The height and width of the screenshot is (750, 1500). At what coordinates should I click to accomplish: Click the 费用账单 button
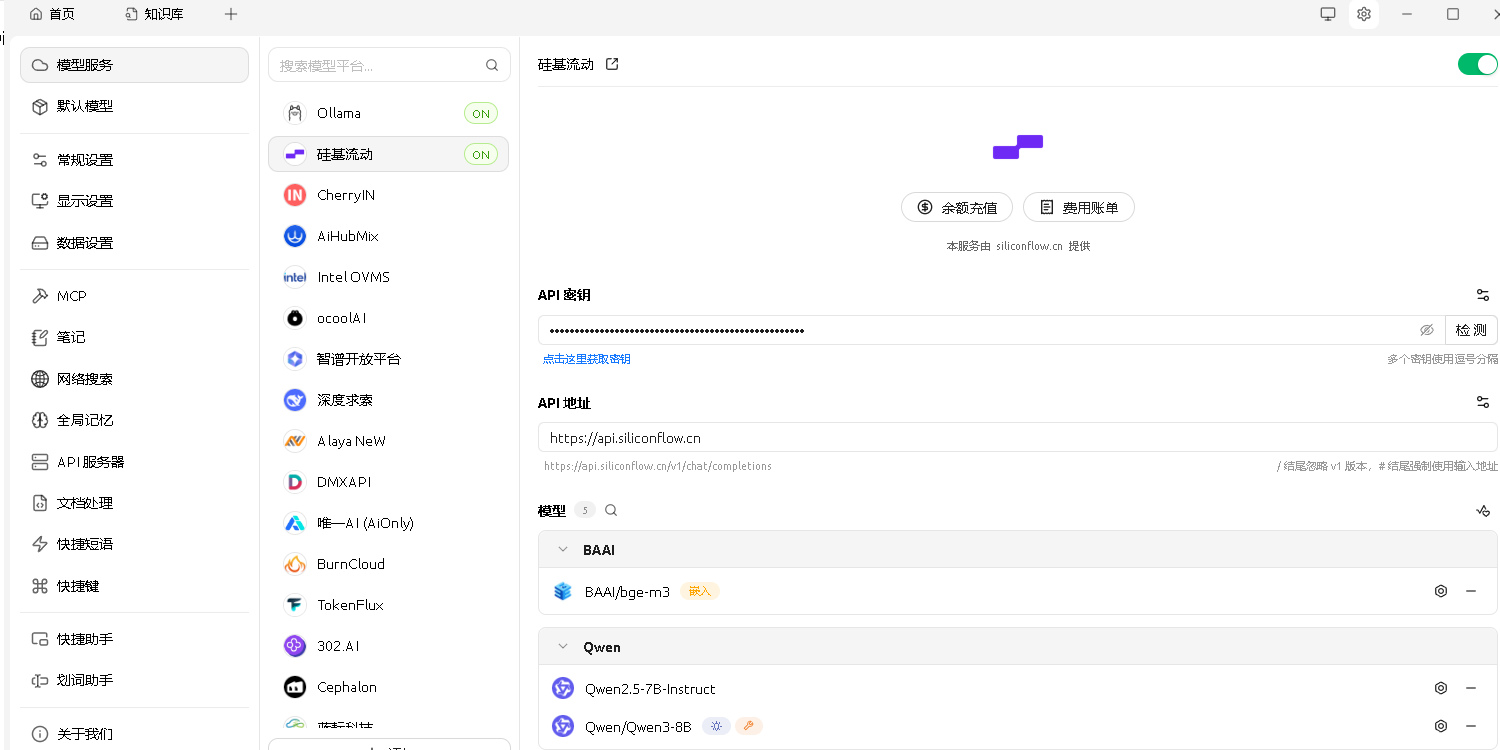pos(1079,208)
